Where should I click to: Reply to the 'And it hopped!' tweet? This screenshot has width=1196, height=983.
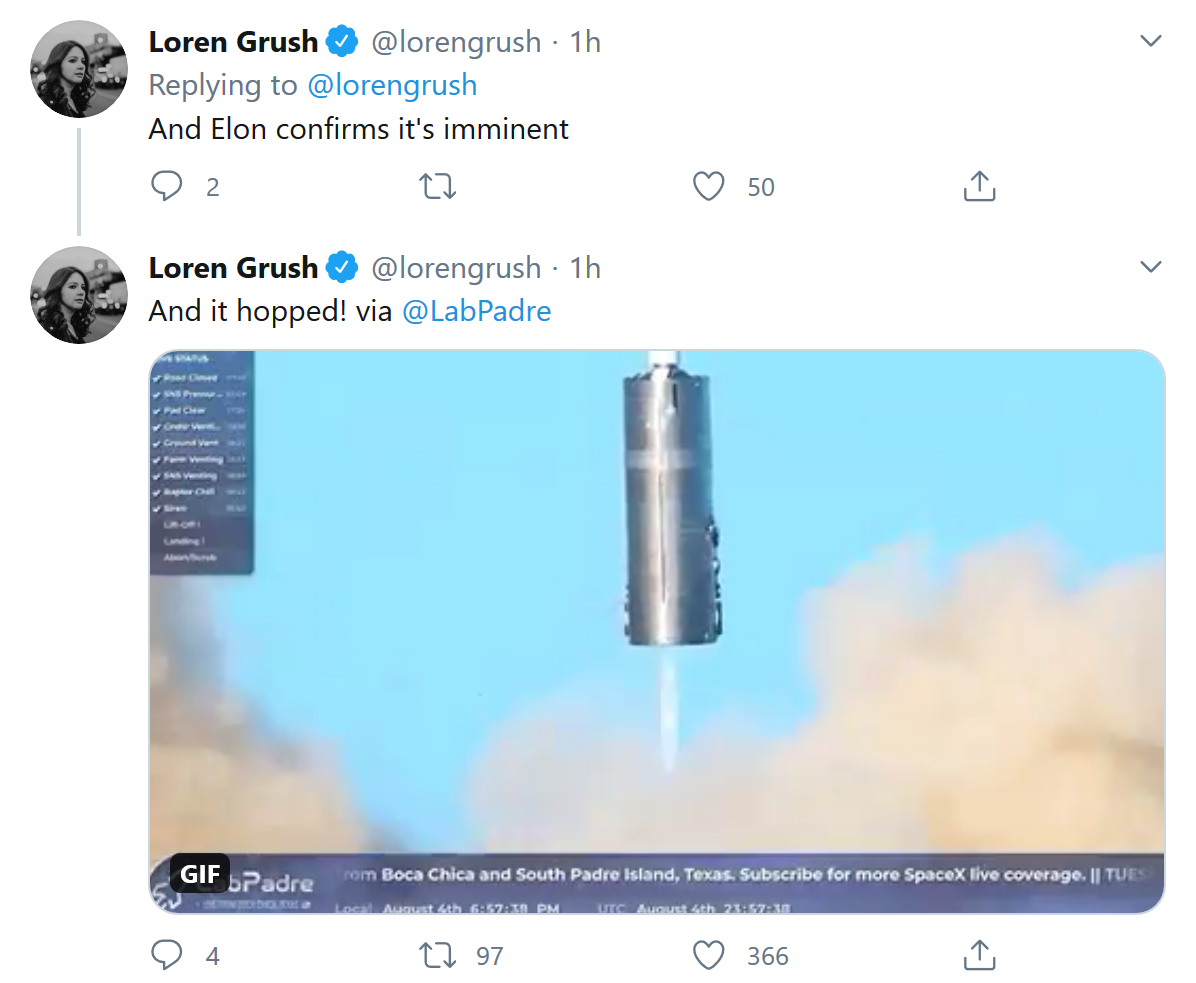pos(167,956)
